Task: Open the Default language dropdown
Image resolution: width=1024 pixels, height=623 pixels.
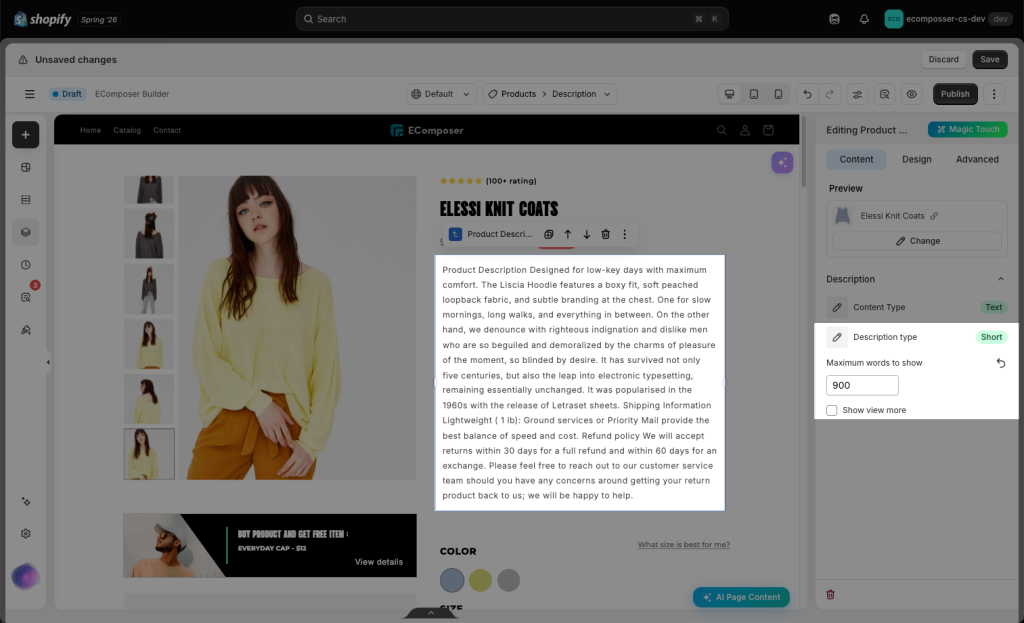Action: pyautogui.click(x=441, y=94)
